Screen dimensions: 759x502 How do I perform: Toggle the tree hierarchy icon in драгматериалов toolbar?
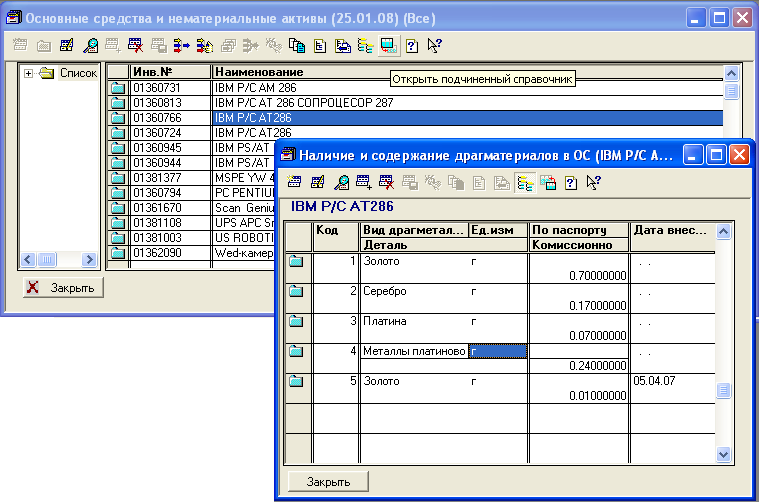525,183
